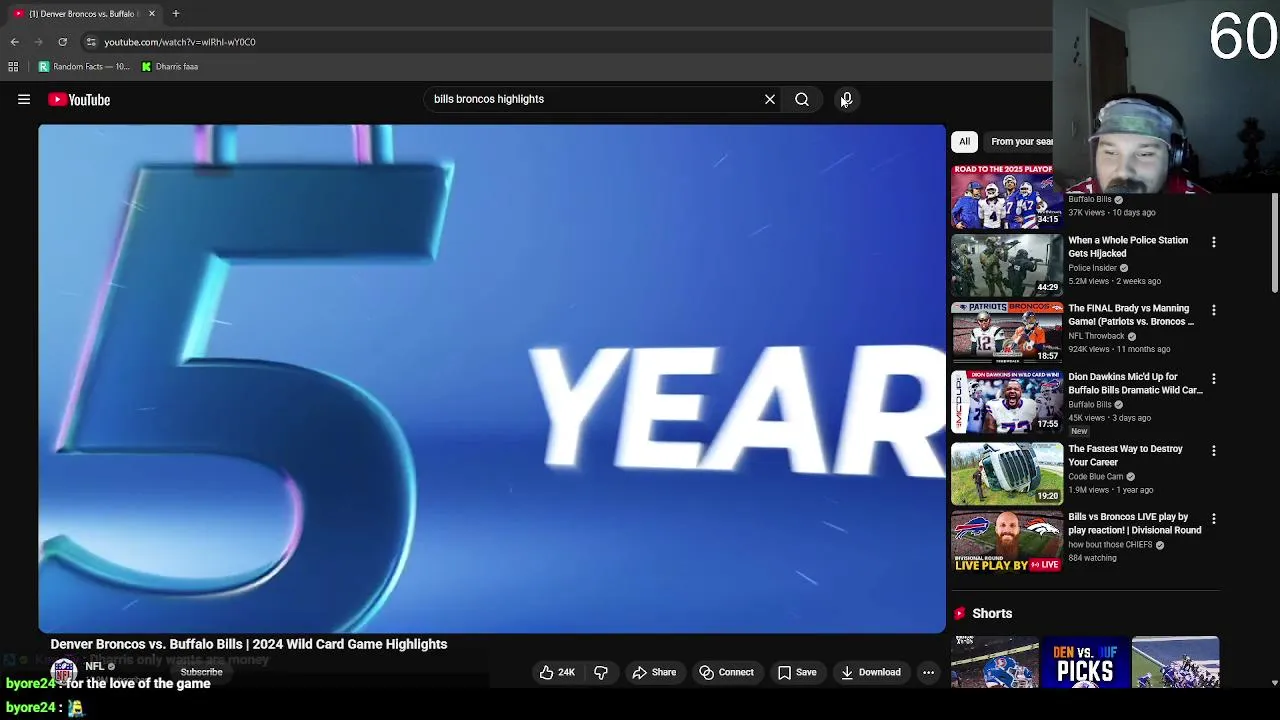The height and width of the screenshot is (720, 1280).
Task: Click the Shorts section heading
Action: pos(992,613)
